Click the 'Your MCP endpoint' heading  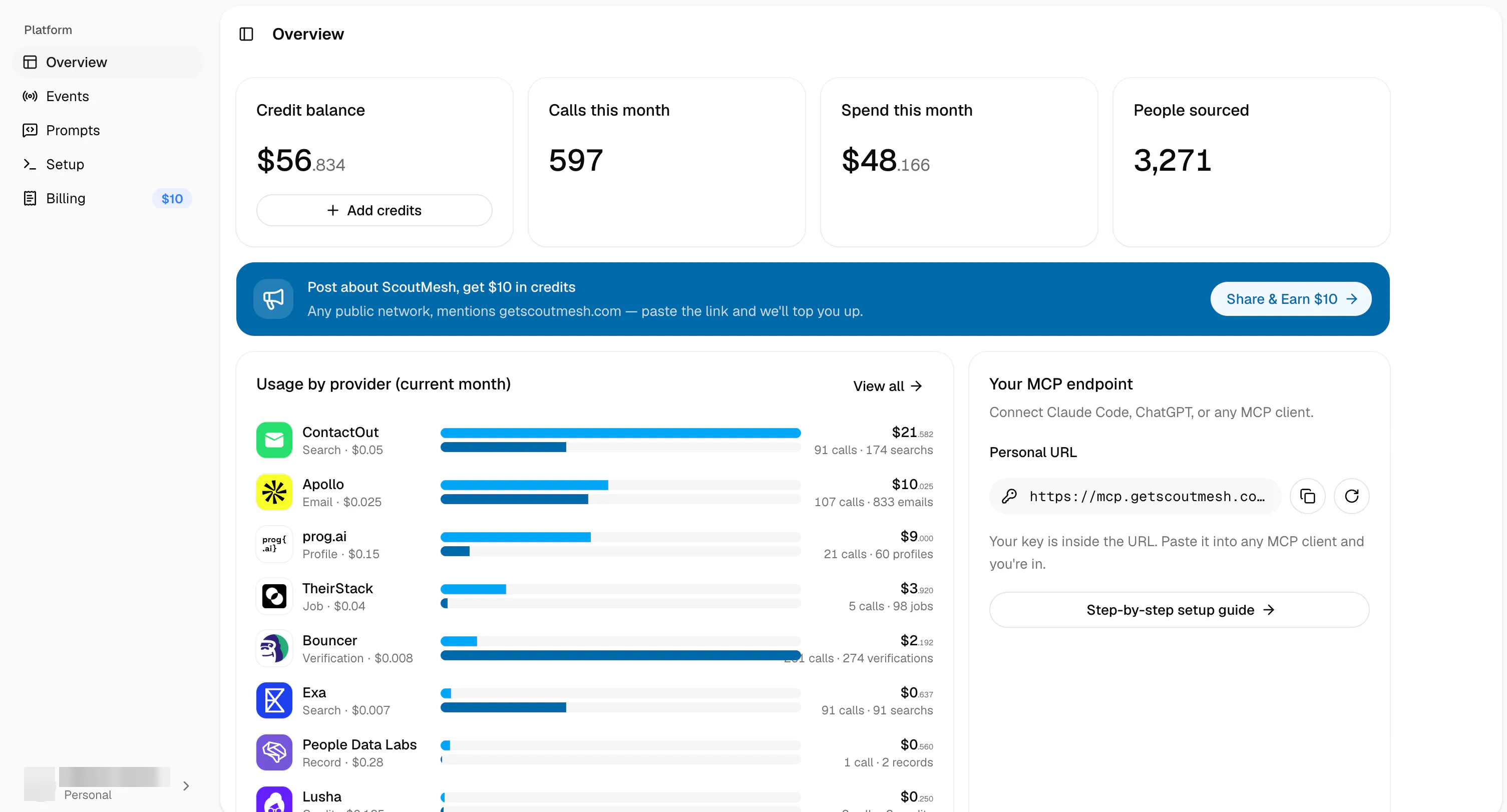coord(1060,384)
